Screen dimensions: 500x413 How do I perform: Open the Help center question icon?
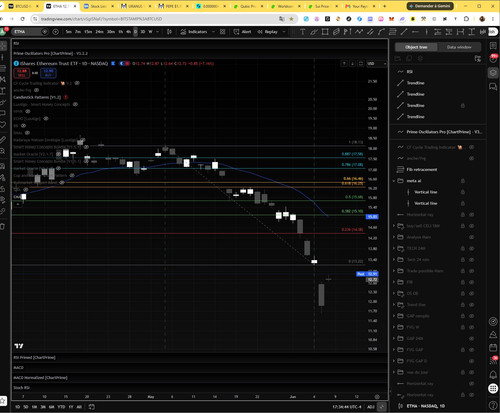pos(493,405)
